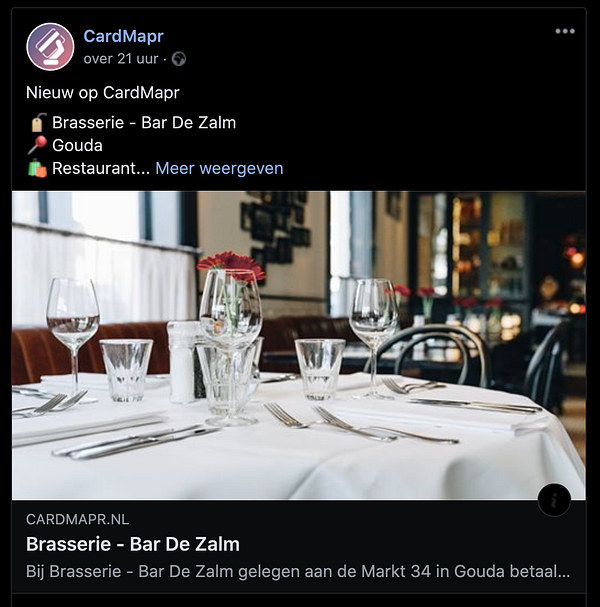Click the red pushpin emoji
The height and width of the screenshot is (607, 600).
(x=38, y=146)
